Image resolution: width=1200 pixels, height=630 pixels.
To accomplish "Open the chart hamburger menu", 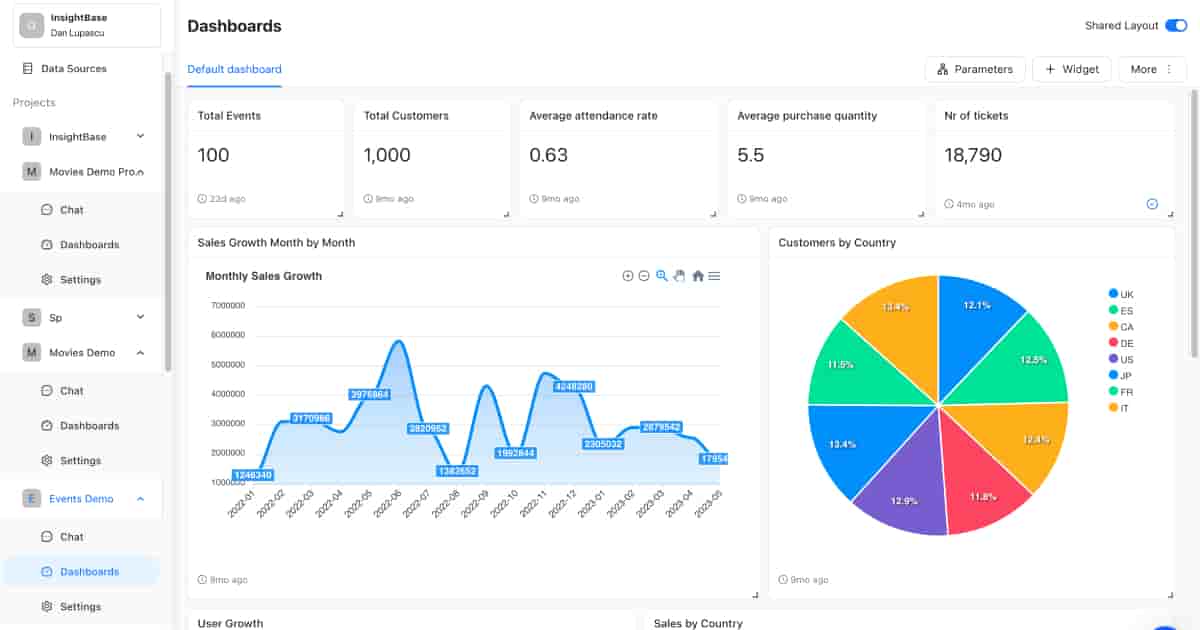I will pyautogui.click(x=714, y=276).
